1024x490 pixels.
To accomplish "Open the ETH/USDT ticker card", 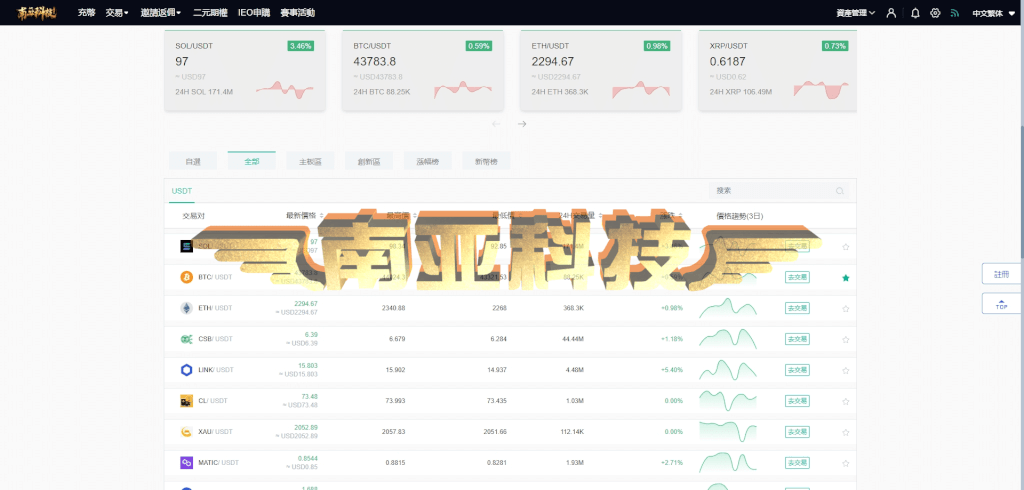I will point(601,70).
